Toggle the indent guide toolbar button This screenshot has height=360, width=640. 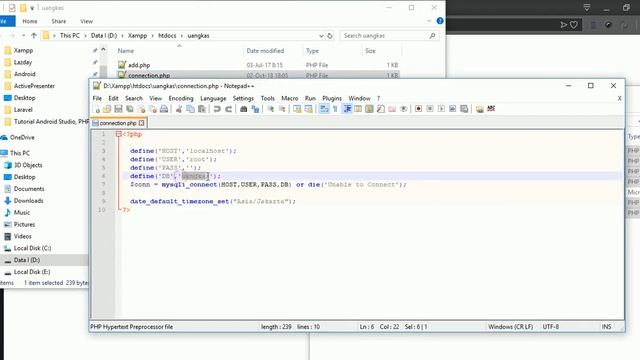[x=347, y=109]
